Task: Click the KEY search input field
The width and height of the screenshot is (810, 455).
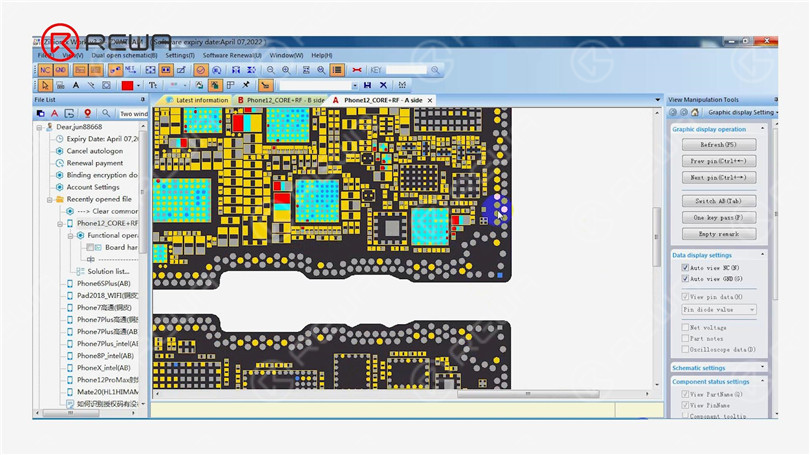Action: click(x=406, y=70)
